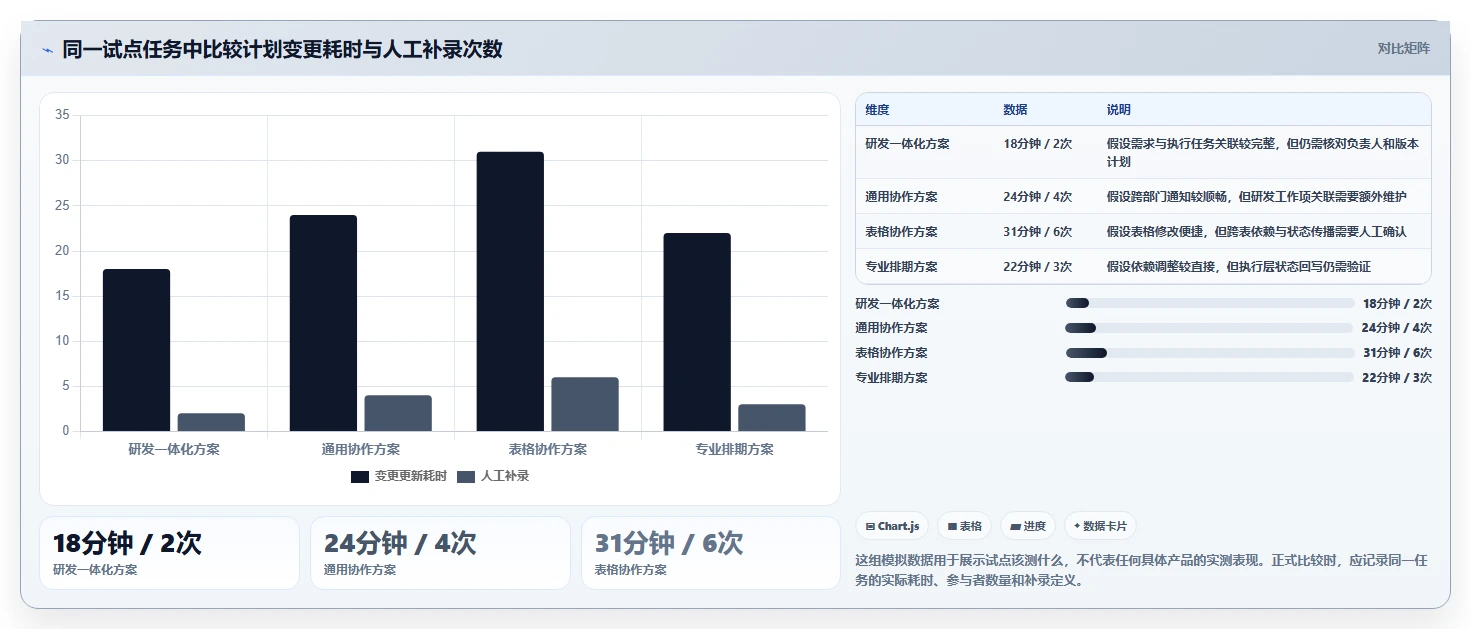Click the 说明 table column header

pos(1119,110)
